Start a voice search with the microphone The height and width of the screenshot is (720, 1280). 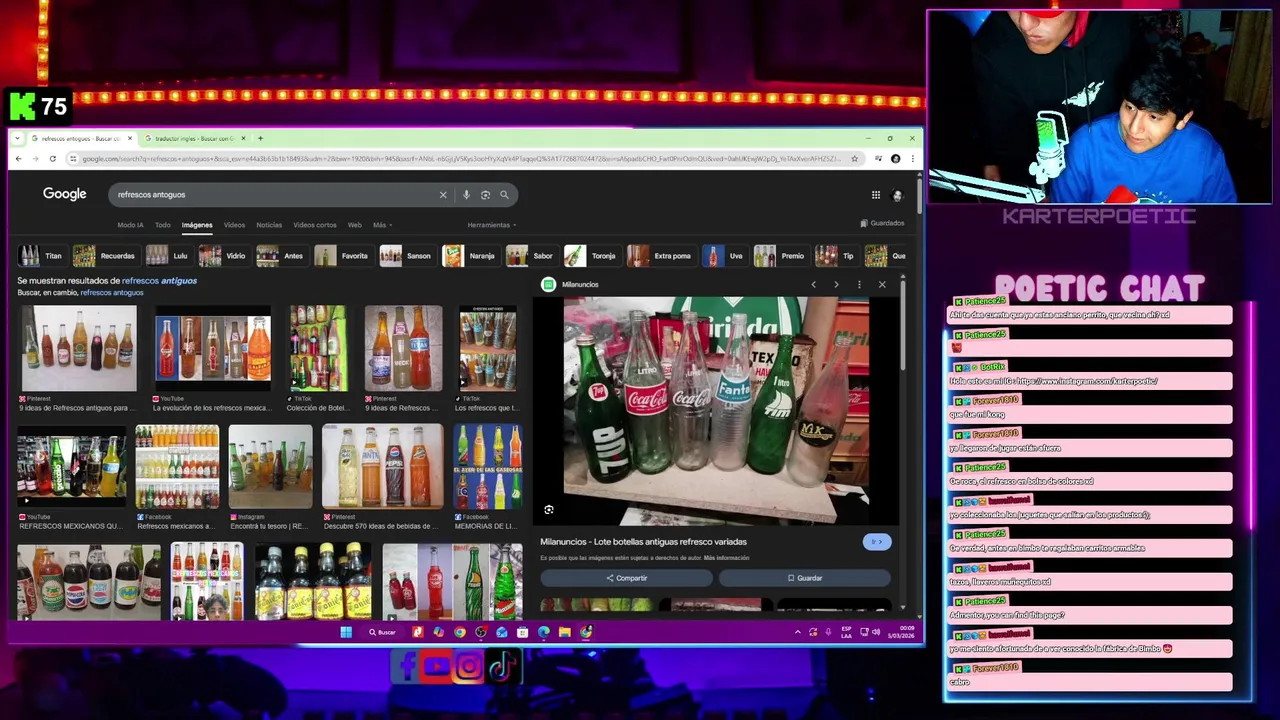click(x=466, y=195)
